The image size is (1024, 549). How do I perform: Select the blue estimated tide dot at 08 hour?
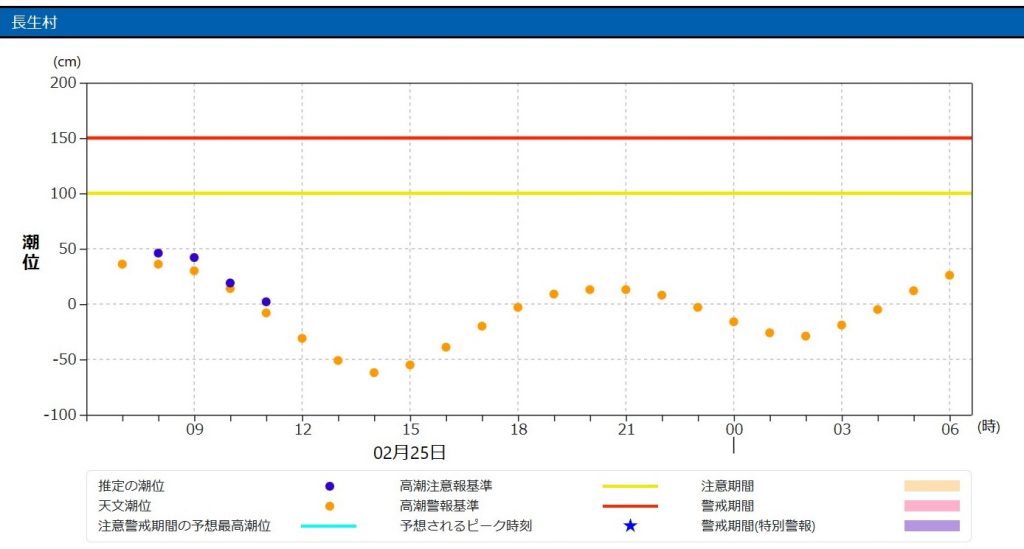pos(158,253)
